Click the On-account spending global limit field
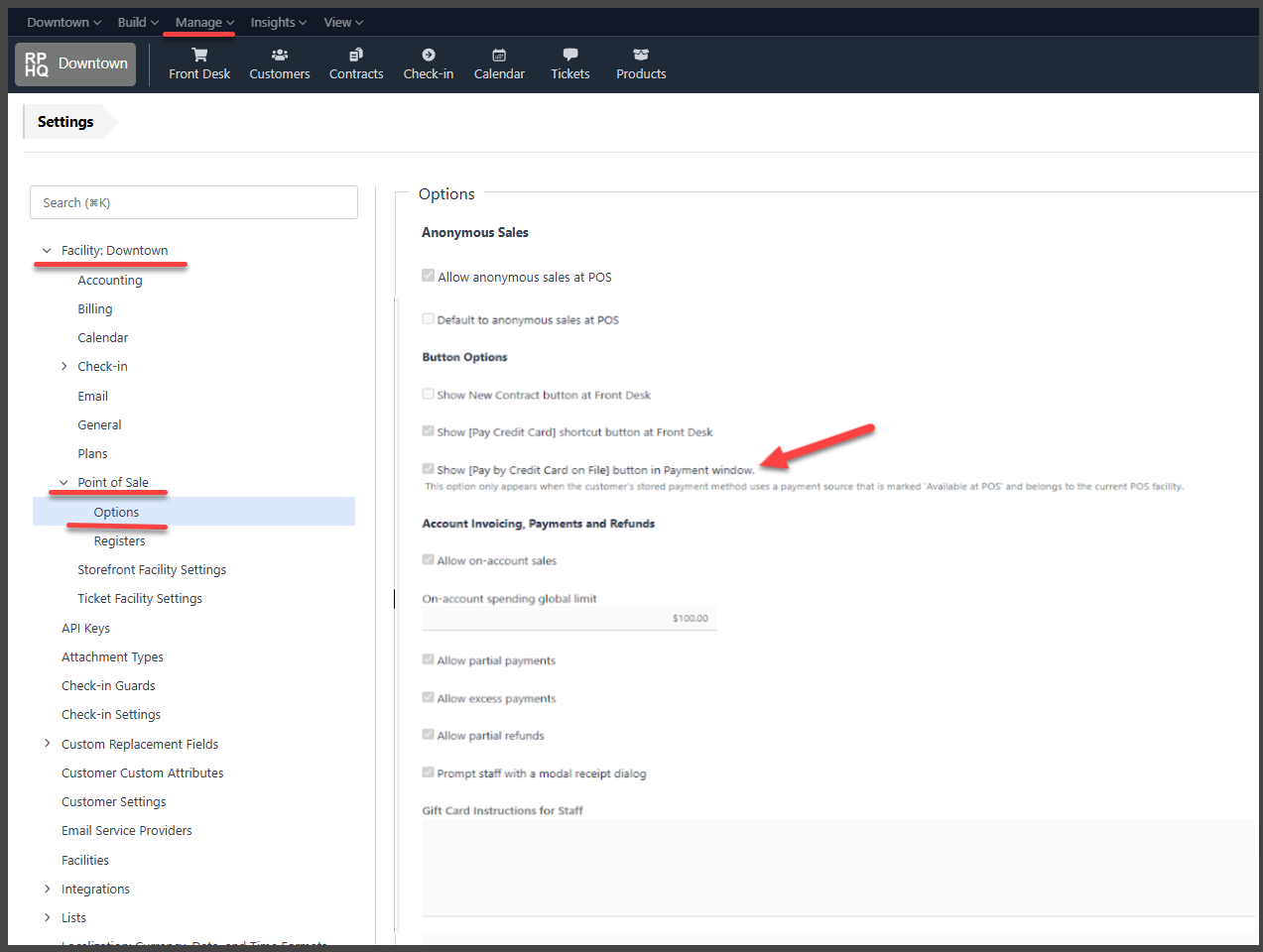1263x952 pixels. click(x=568, y=618)
